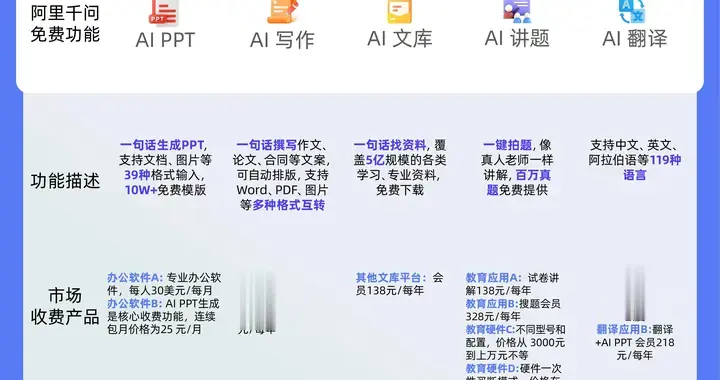Click the highlighted "5亿" text
The width and height of the screenshot is (720, 380).
pos(375,160)
